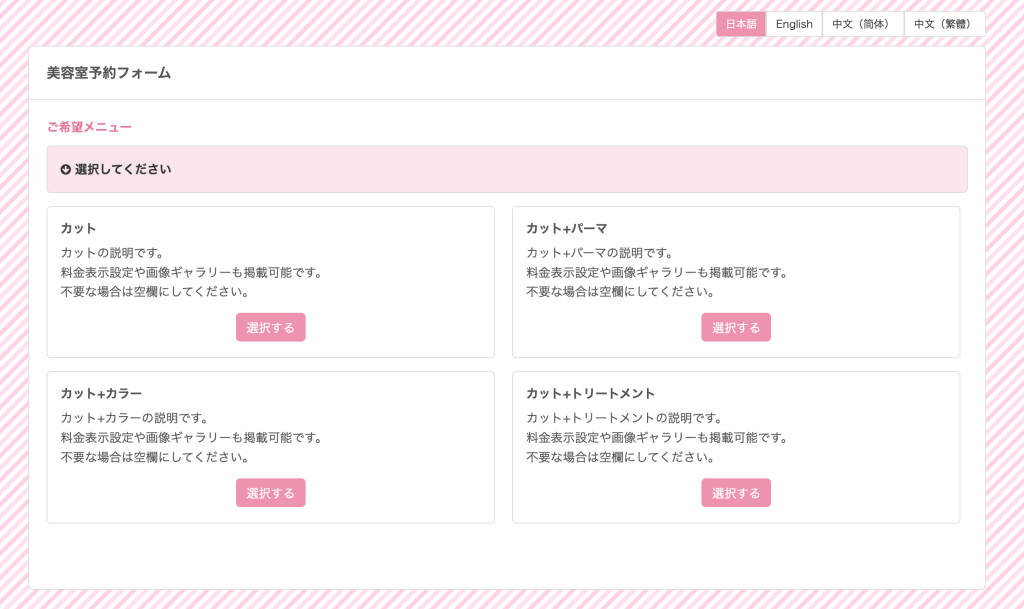Click the カットの説明です description text
This screenshot has height=609, width=1024.
pyautogui.click(x=112, y=253)
